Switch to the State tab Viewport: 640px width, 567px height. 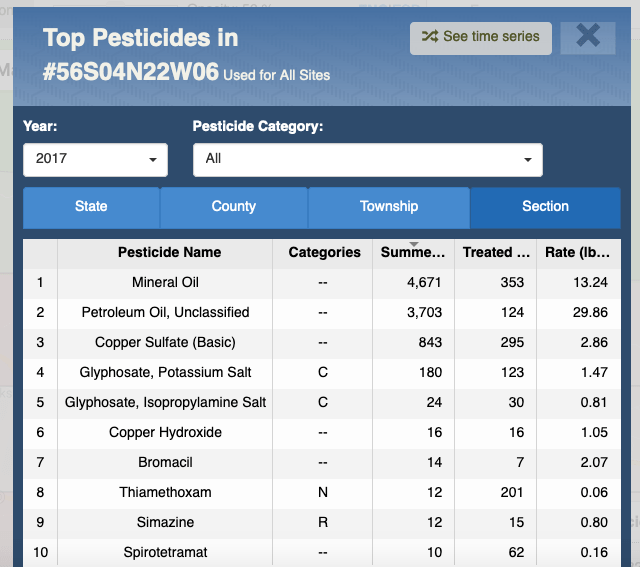tap(91, 207)
